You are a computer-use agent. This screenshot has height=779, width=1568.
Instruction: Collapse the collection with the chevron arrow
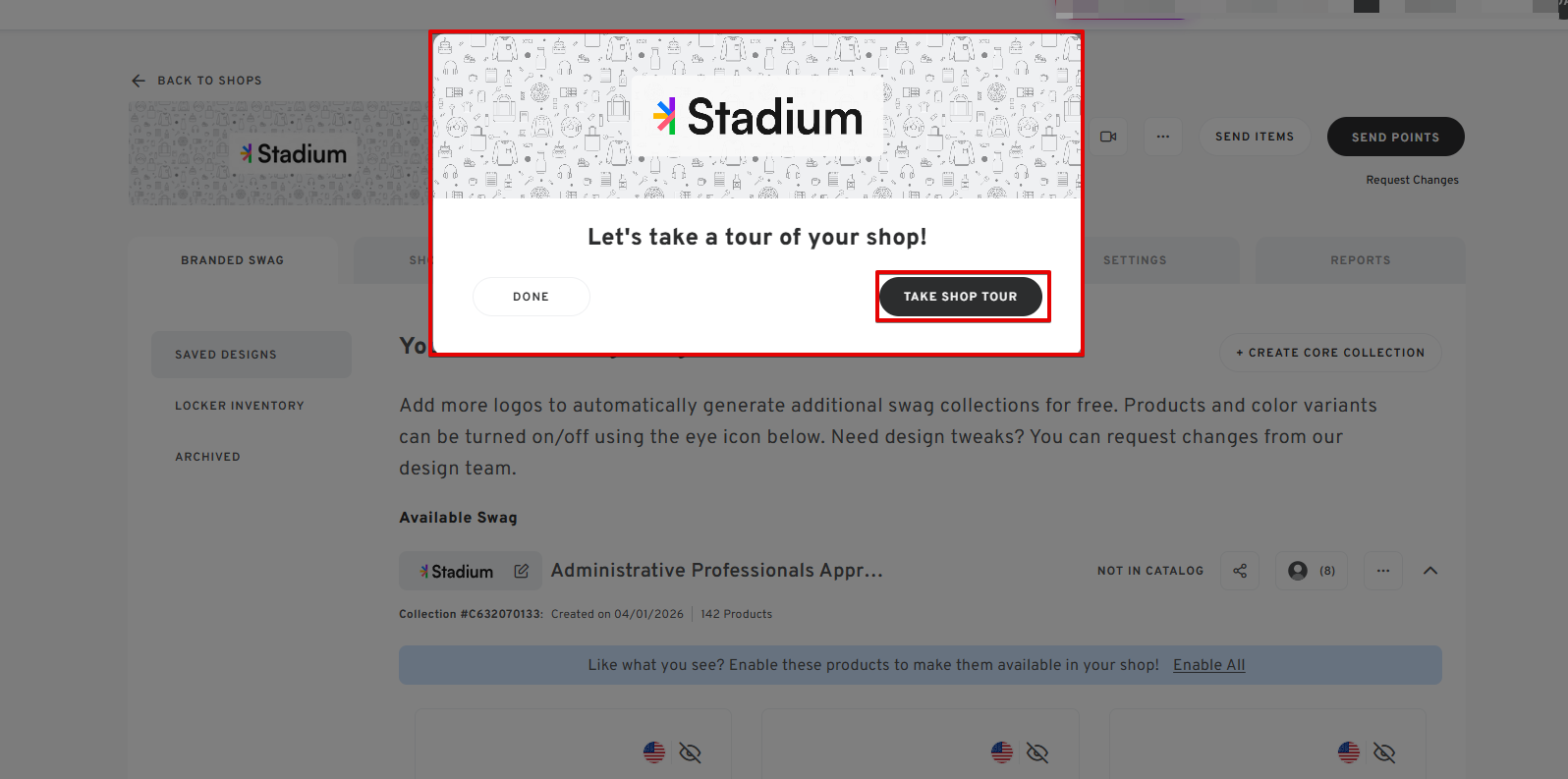(x=1430, y=571)
